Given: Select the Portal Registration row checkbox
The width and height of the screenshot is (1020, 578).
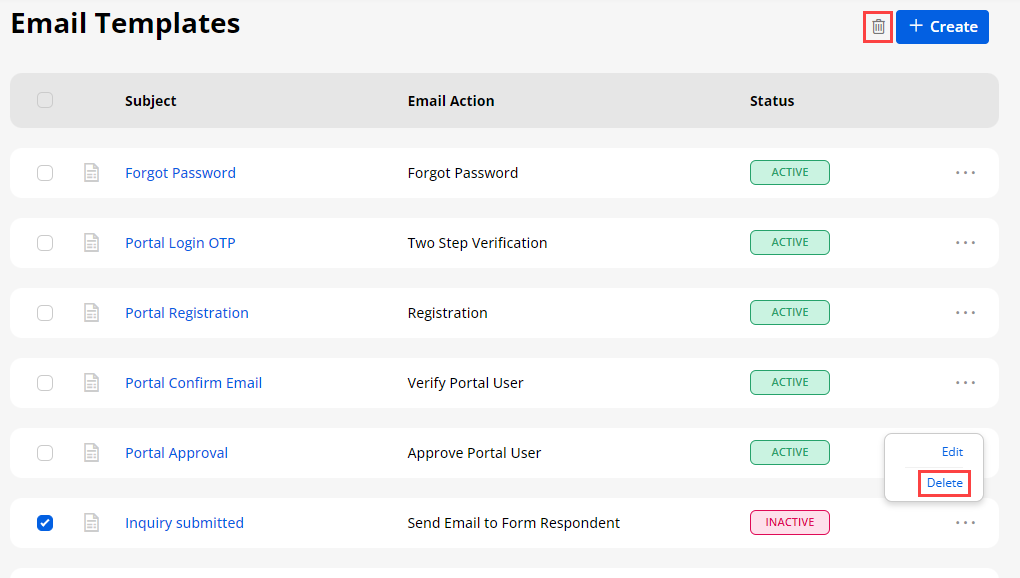Looking at the screenshot, I should coord(45,313).
